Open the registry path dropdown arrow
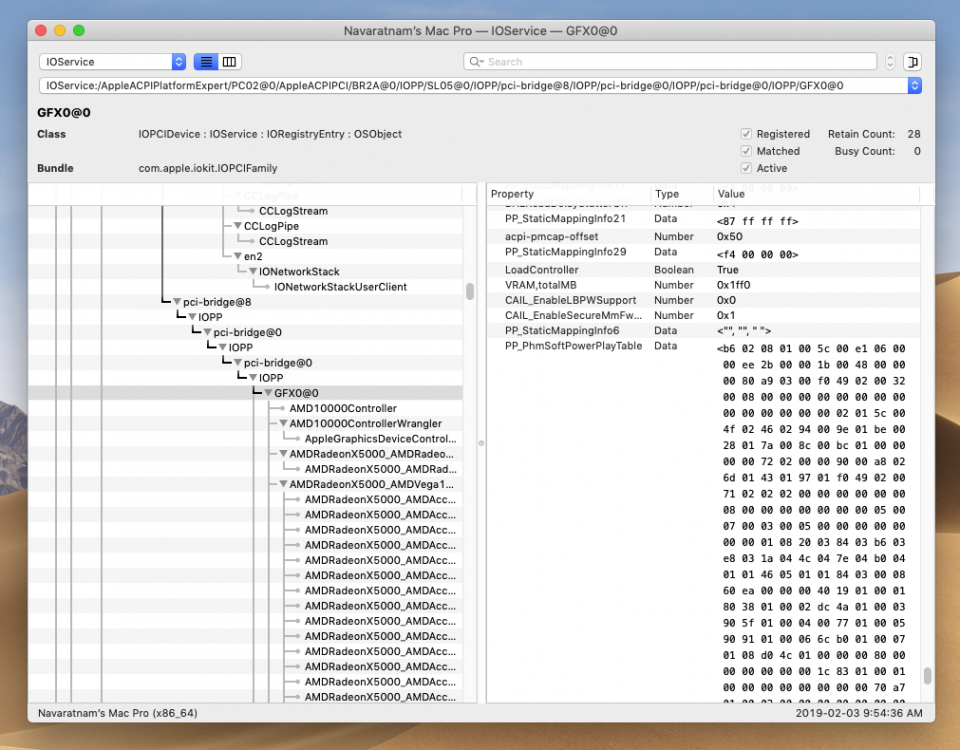Screen dimensions: 960x750 pyautogui.click(x=914, y=86)
